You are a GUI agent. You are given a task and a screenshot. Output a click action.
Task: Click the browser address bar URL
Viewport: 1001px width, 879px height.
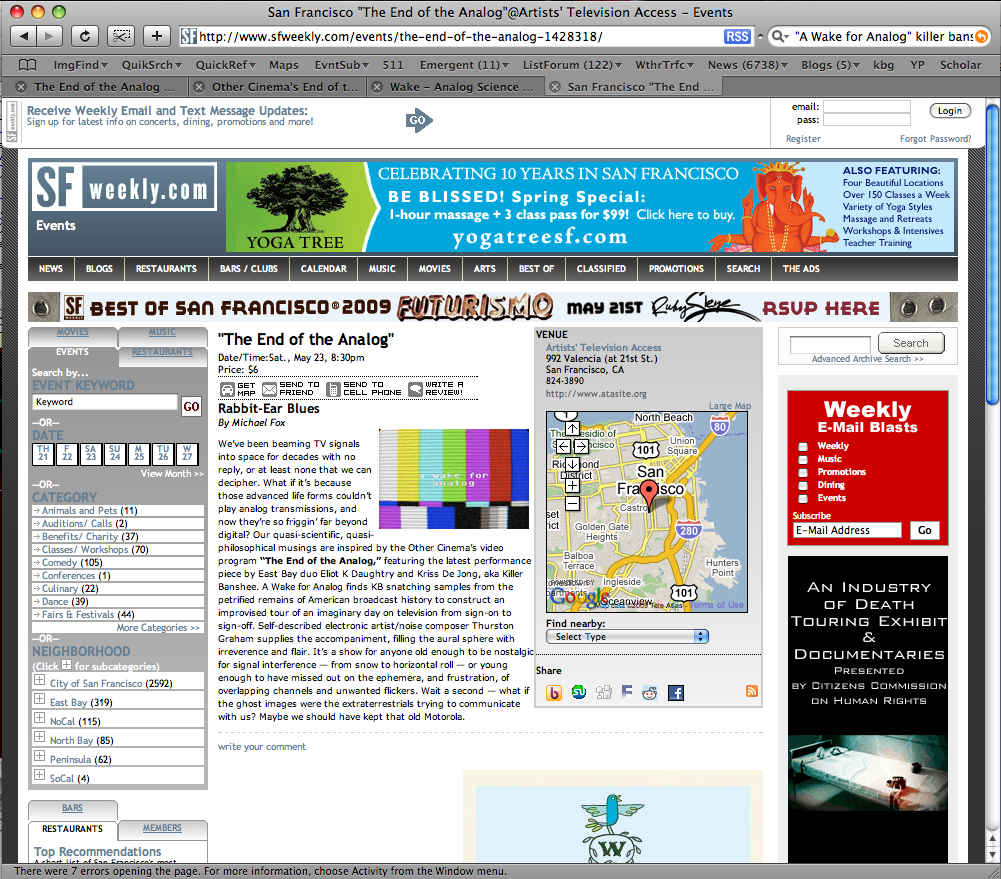[400, 36]
